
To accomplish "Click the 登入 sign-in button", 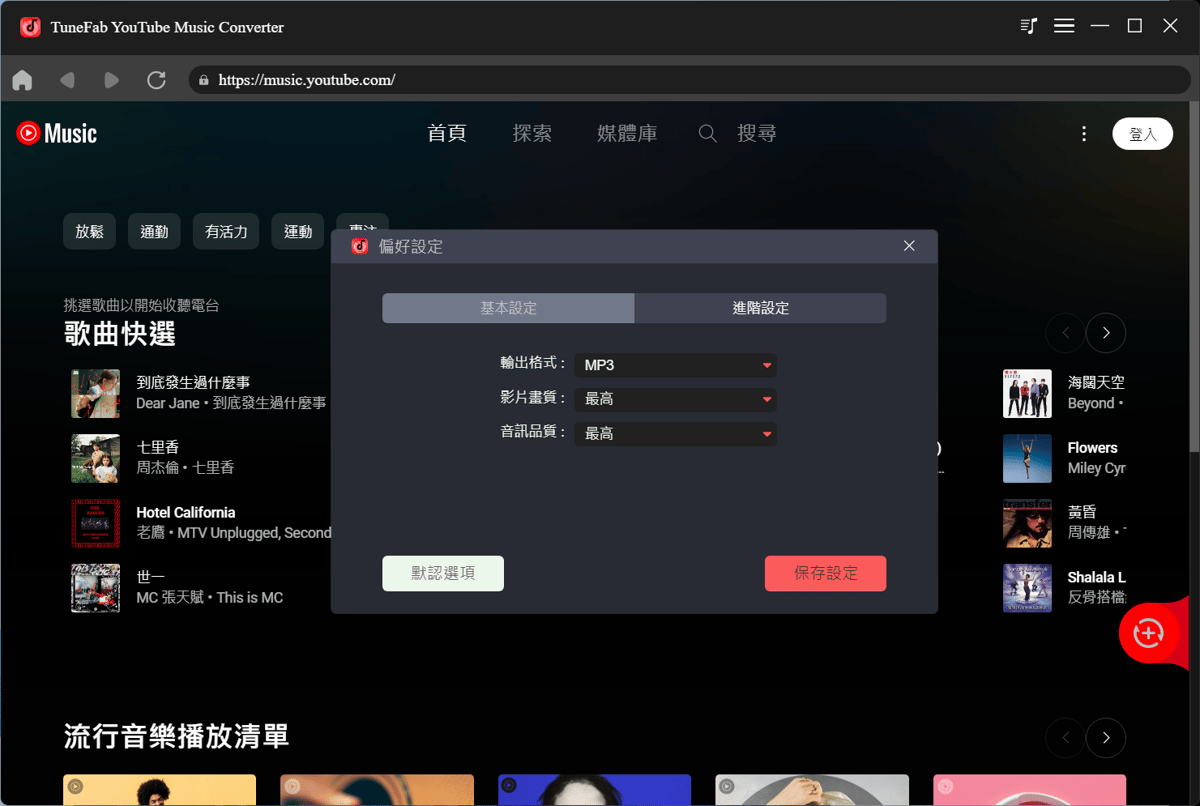I will coord(1142,133).
